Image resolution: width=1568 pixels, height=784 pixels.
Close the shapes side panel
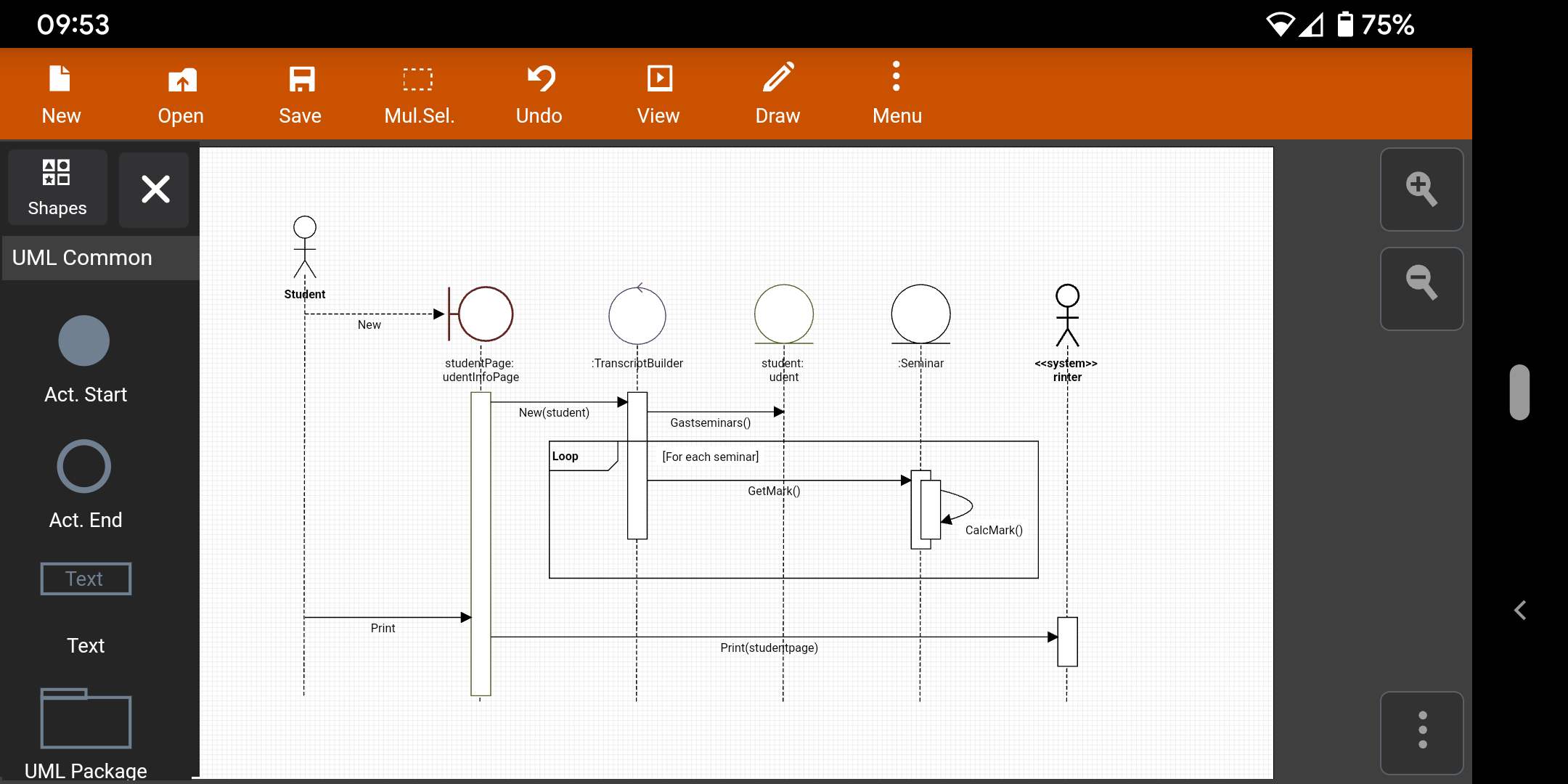coord(155,189)
